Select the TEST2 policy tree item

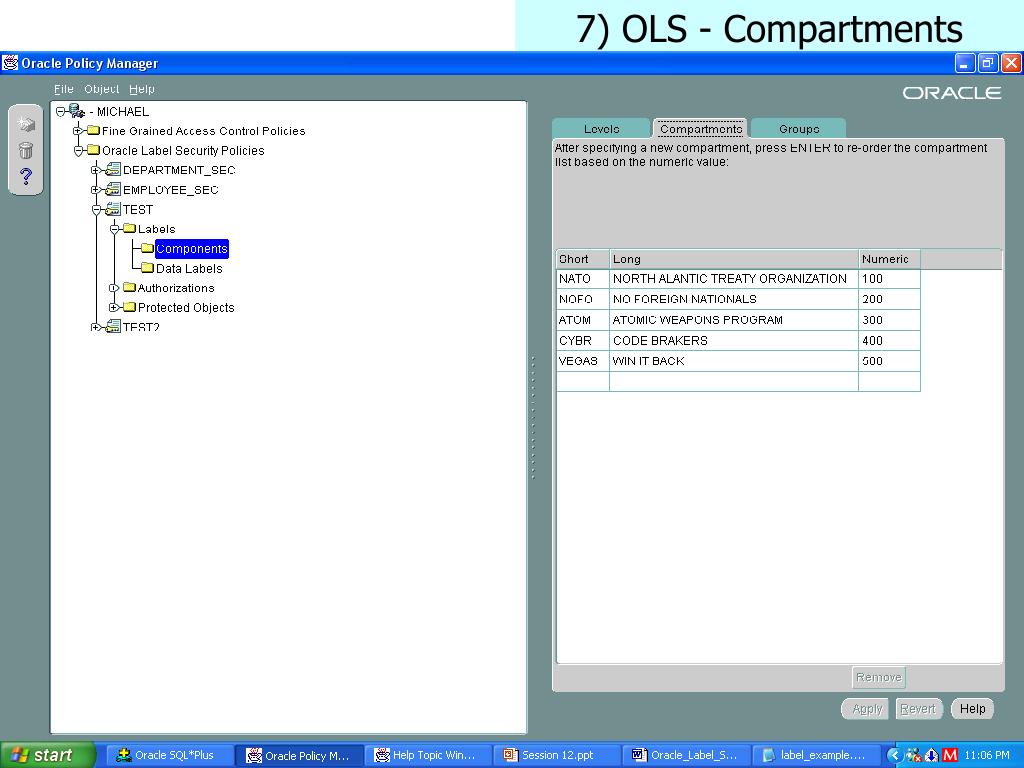click(141, 327)
